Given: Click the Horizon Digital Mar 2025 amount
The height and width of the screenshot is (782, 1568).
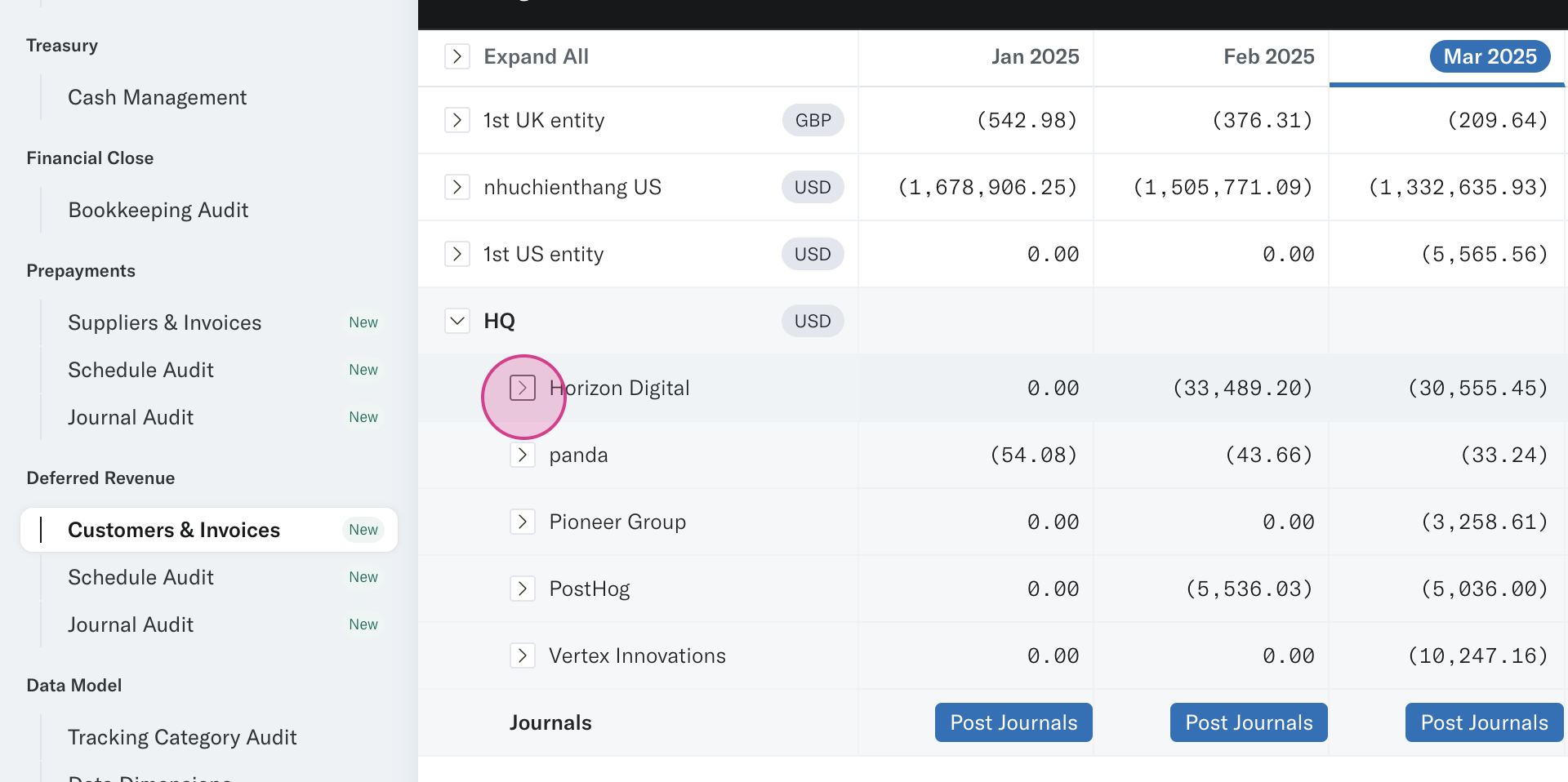Looking at the screenshot, I should 1478,388.
